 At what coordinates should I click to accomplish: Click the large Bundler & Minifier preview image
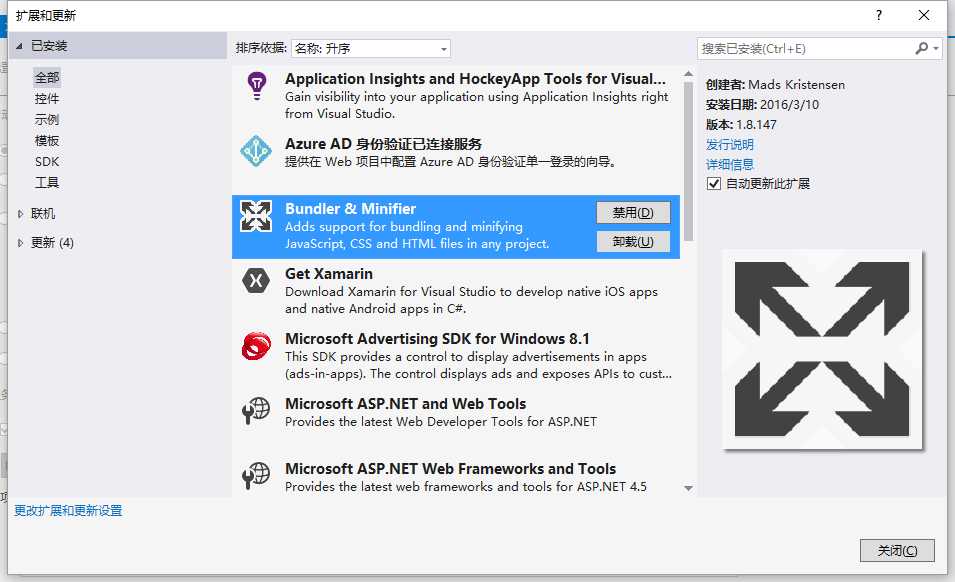(822, 349)
